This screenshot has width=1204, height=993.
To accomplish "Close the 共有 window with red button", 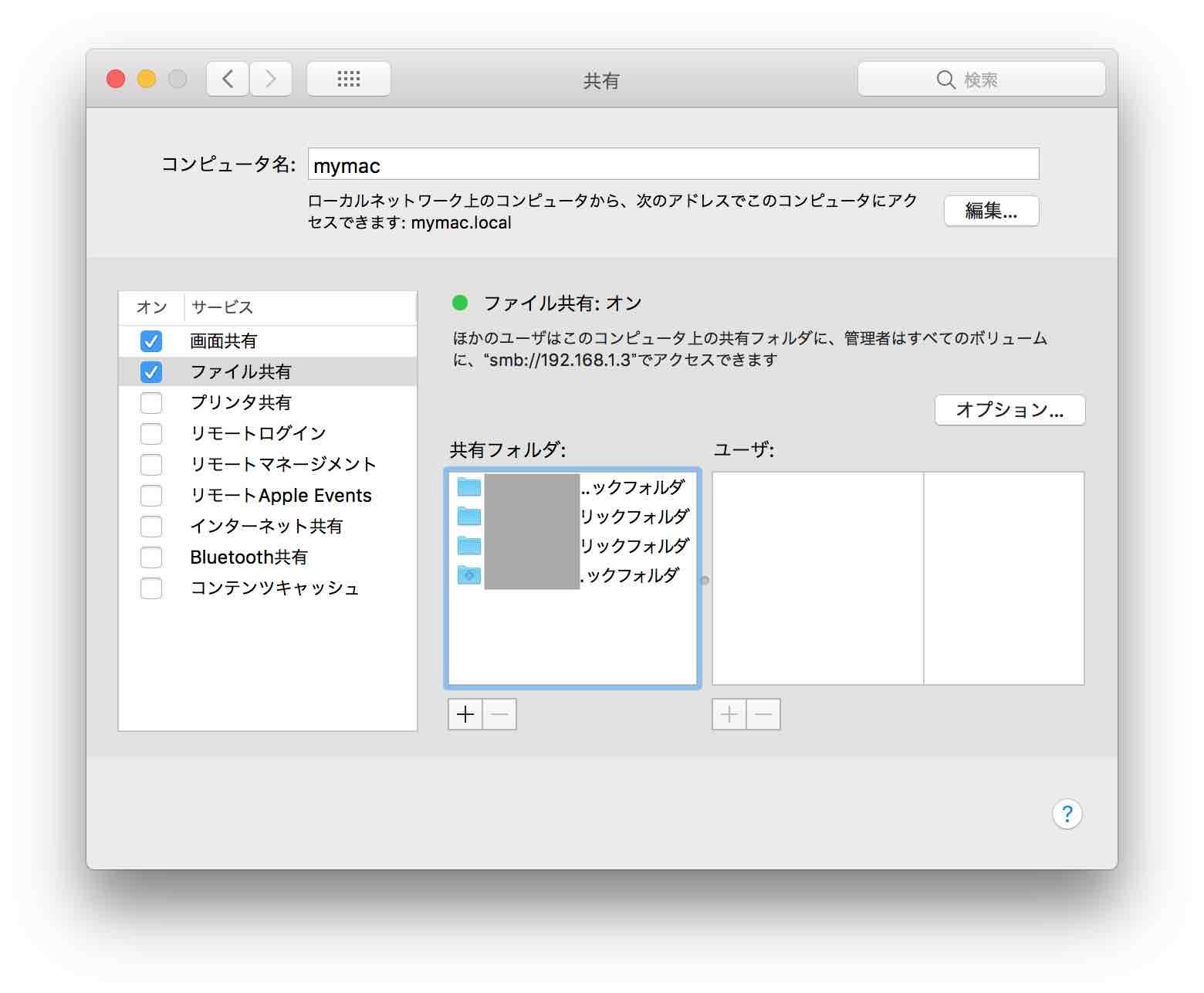I will pos(116,79).
